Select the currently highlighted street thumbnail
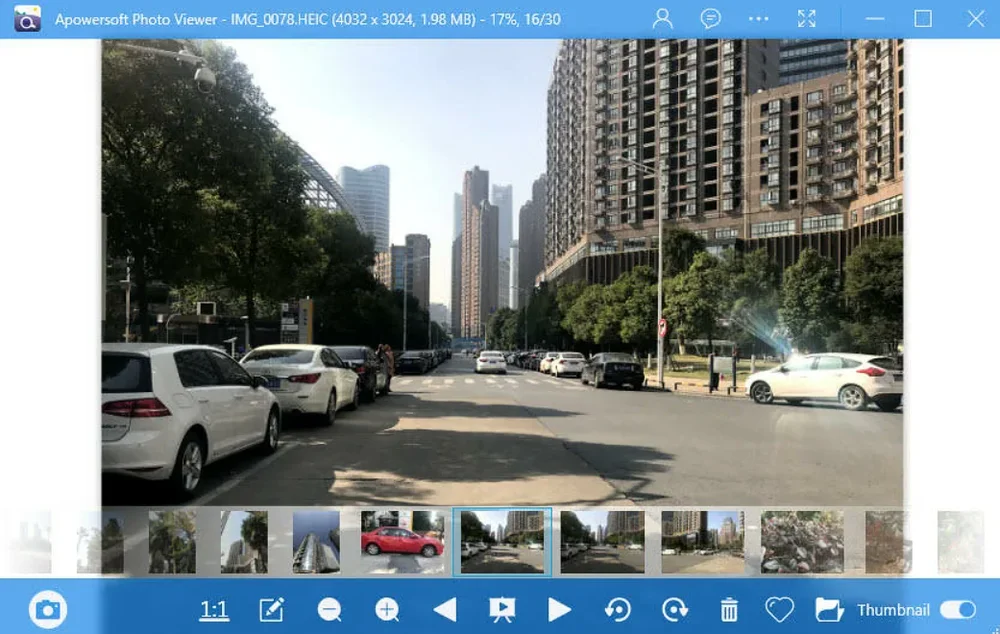1000x634 pixels. pyautogui.click(x=503, y=542)
